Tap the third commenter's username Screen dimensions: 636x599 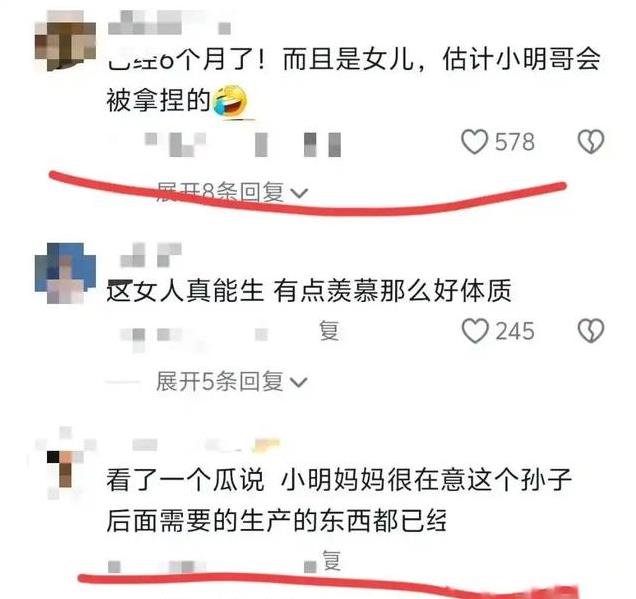click(x=206, y=445)
